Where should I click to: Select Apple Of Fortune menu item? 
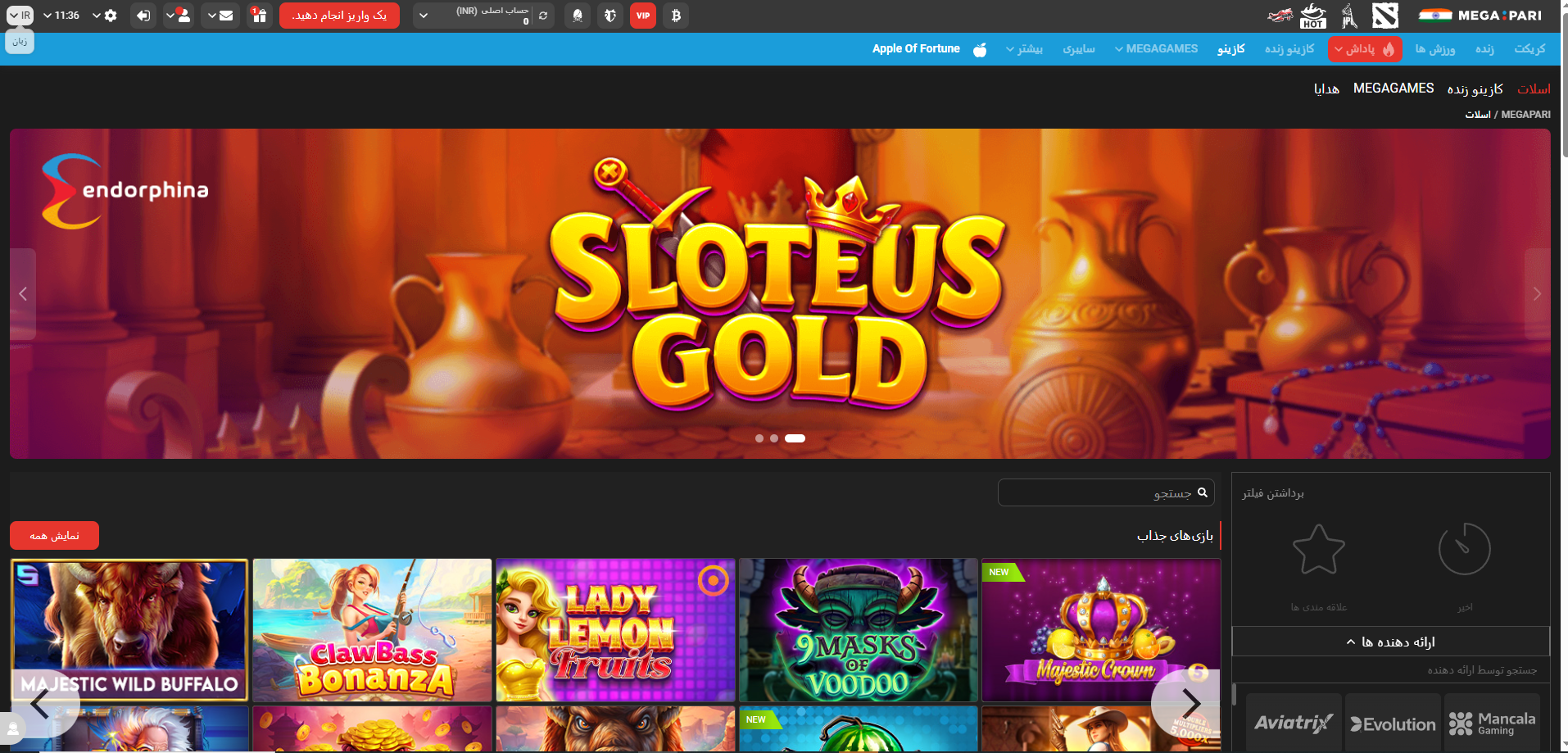pyautogui.click(x=916, y=49)
